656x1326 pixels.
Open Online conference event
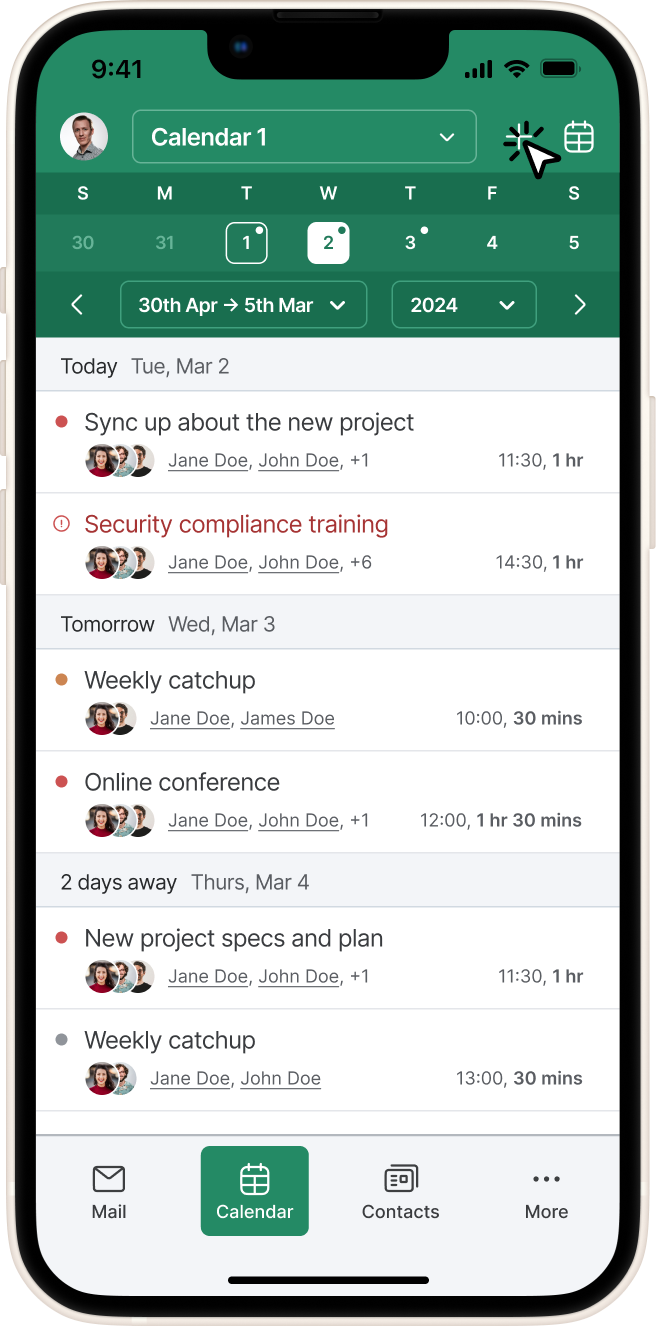pos(182,782)
